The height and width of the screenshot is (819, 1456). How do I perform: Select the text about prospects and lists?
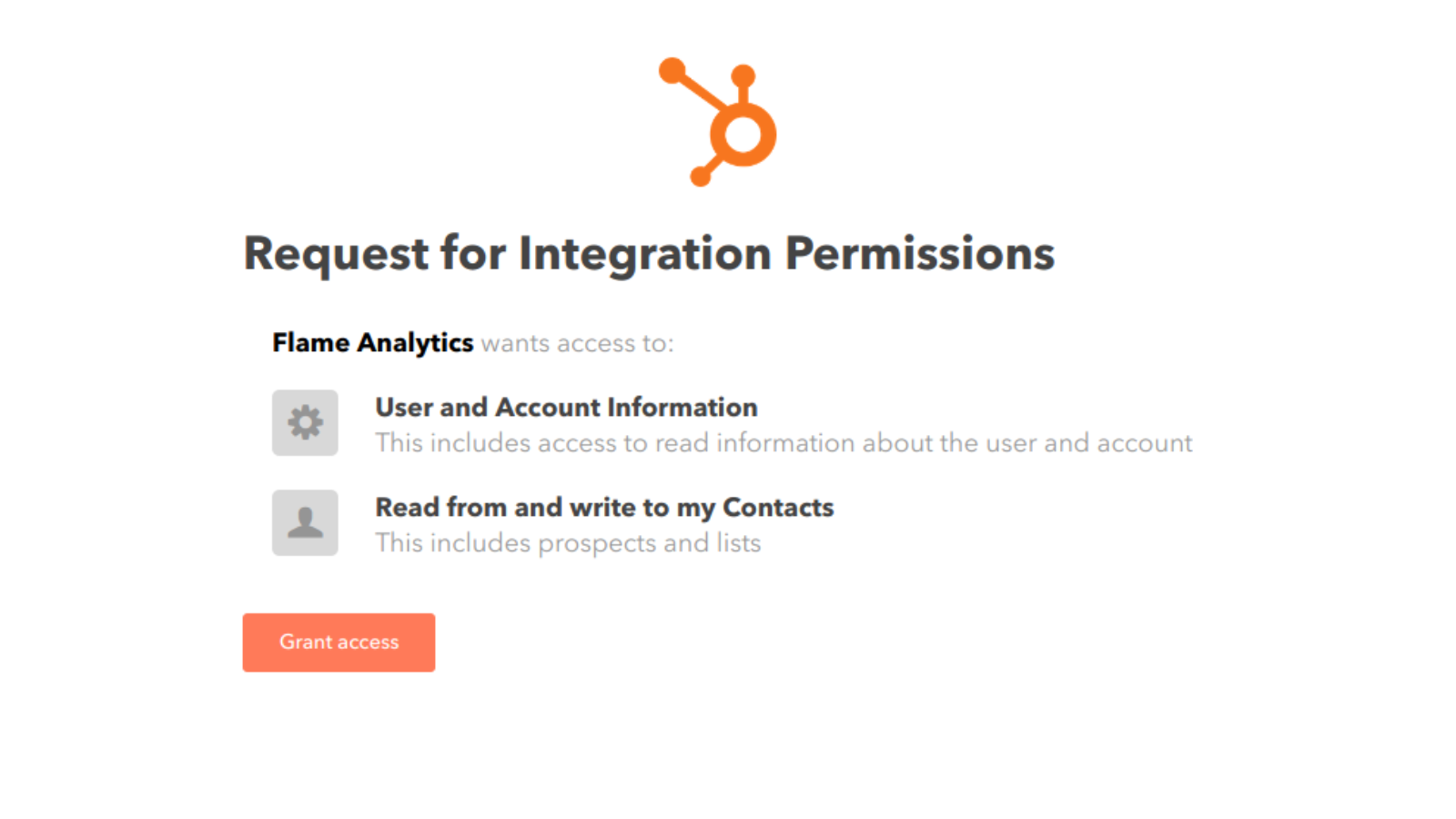(x=567, y=542)
